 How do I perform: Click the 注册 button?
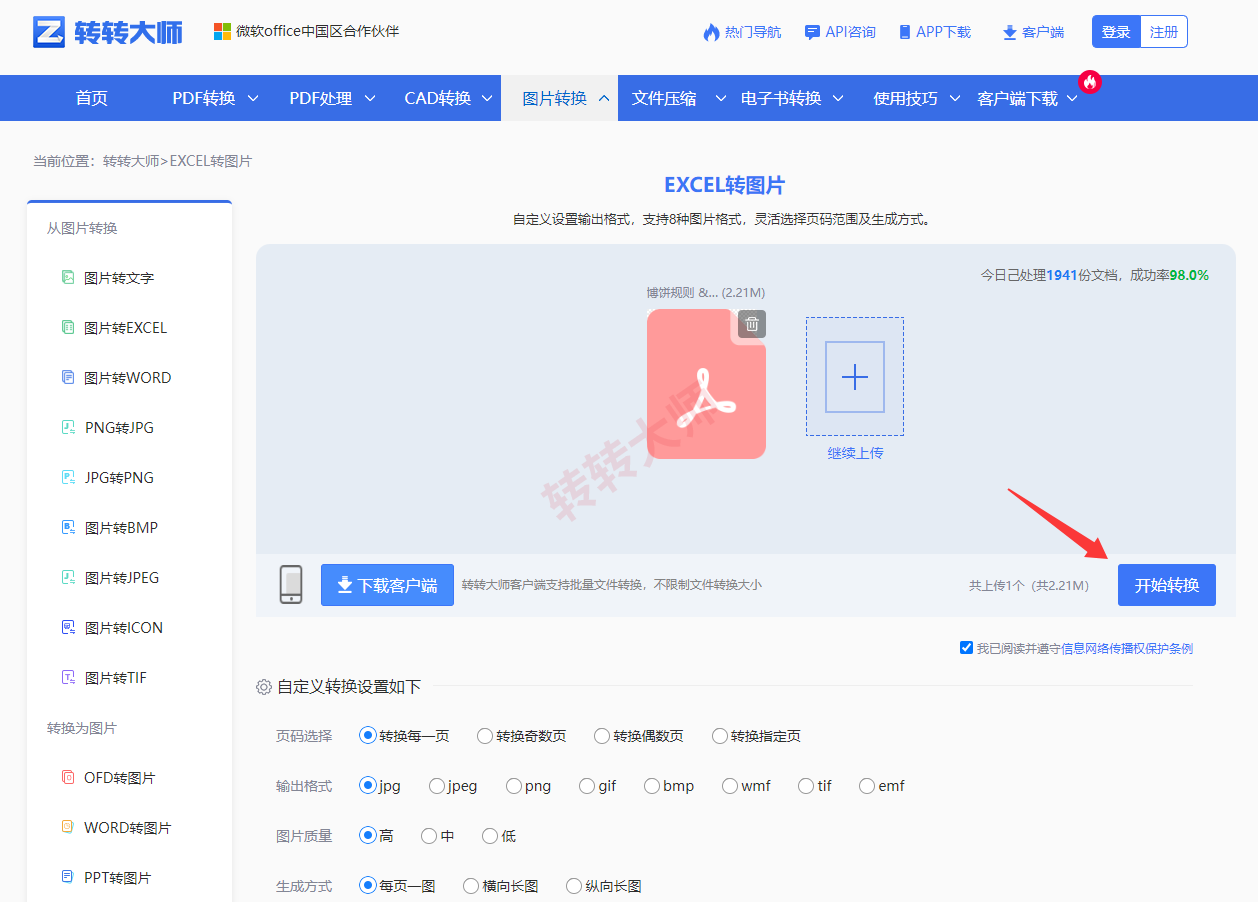1164,32
